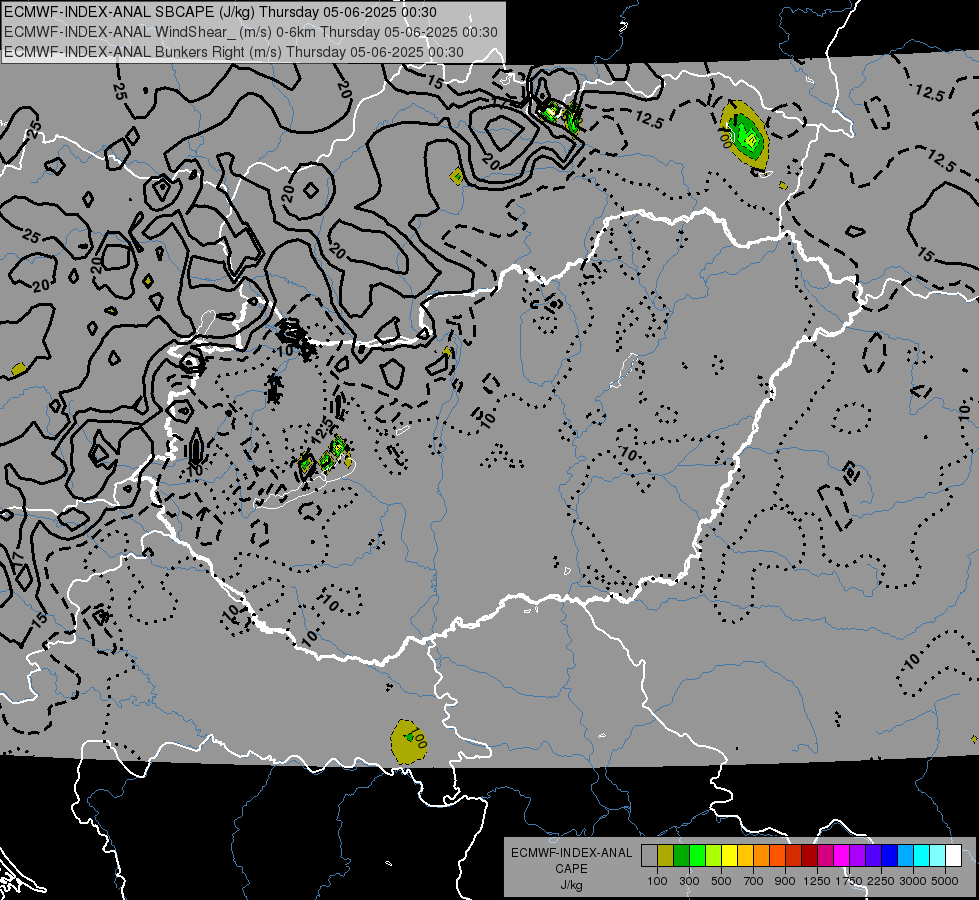The image size is (979, 900).
Task: Click the large green CAPE blob in the northeast
Action: [745, 134]
